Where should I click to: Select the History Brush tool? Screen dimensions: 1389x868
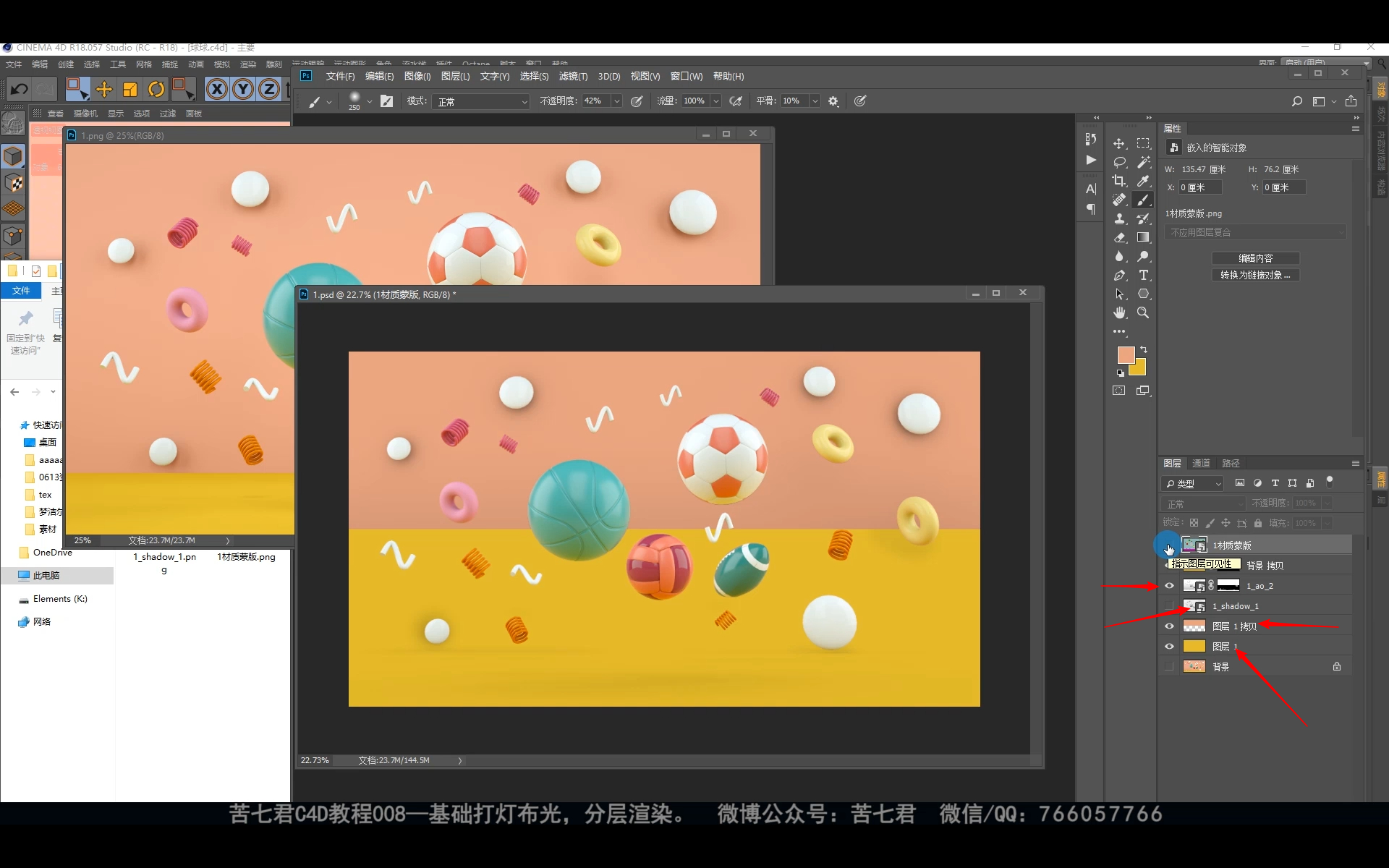tap(1143, 218)
